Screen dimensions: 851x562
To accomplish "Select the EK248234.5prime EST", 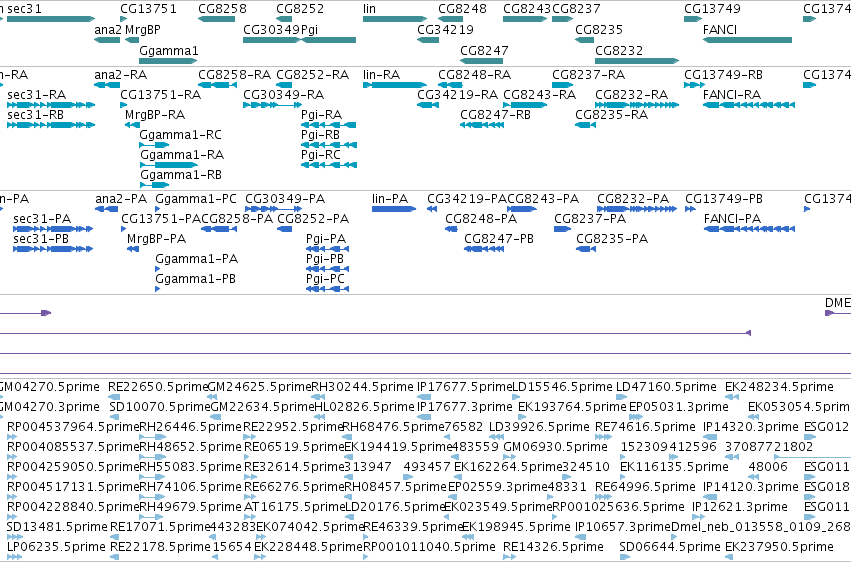I will coord(732,397).
